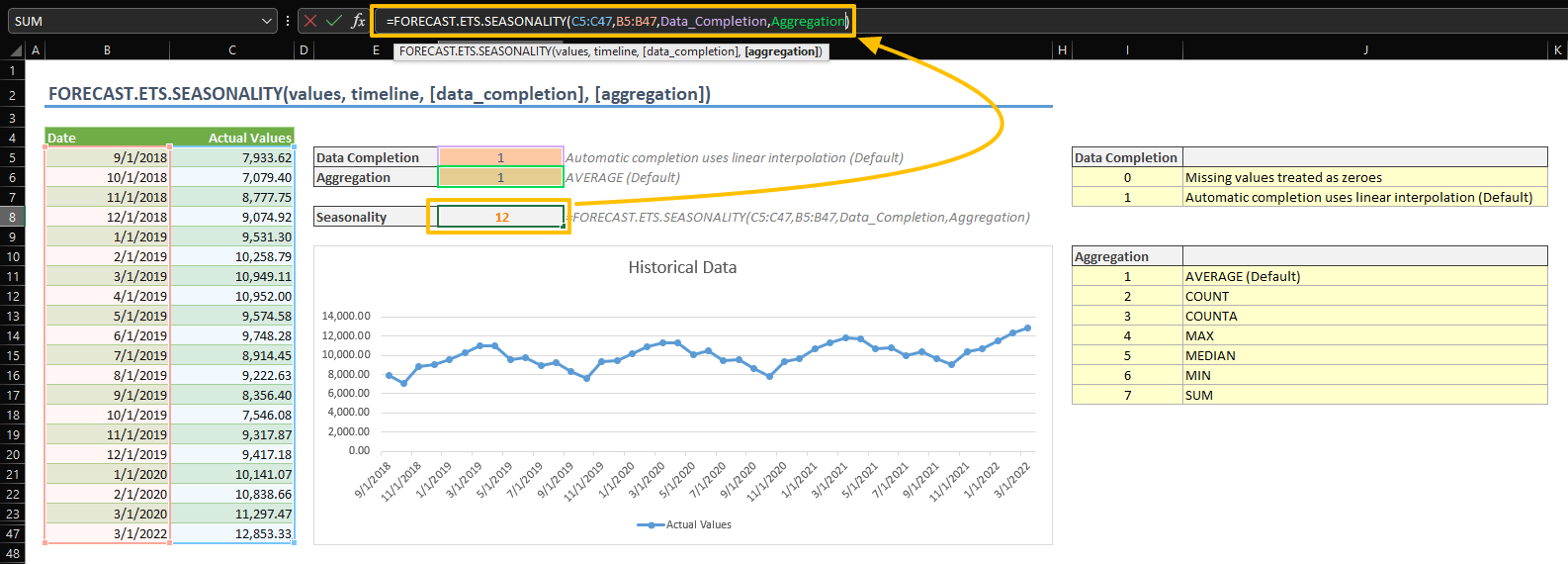Select the MIN lookup cell
This screenshot has width=1568, height=564.
(1365, 375)
